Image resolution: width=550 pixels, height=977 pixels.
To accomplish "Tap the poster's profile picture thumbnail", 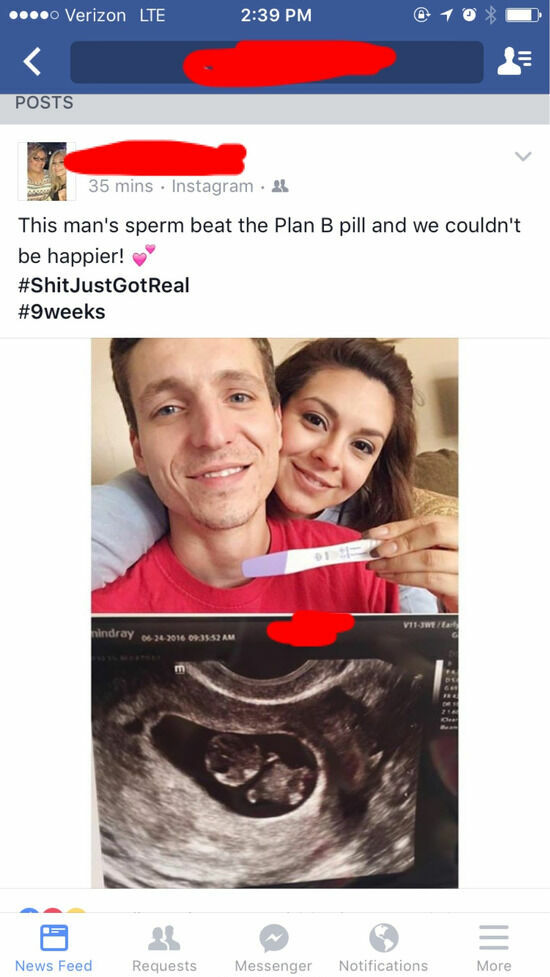I will 47,171.
